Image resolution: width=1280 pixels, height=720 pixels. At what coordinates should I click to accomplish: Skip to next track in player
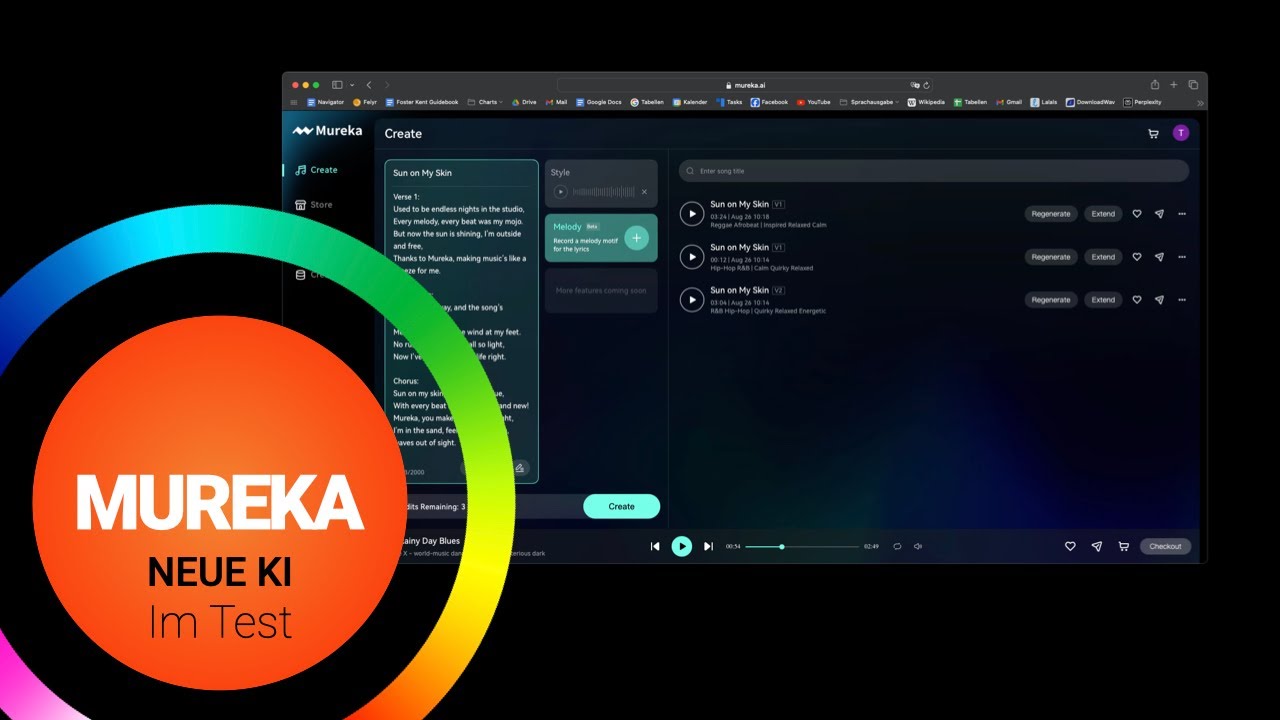pos(708,546)
